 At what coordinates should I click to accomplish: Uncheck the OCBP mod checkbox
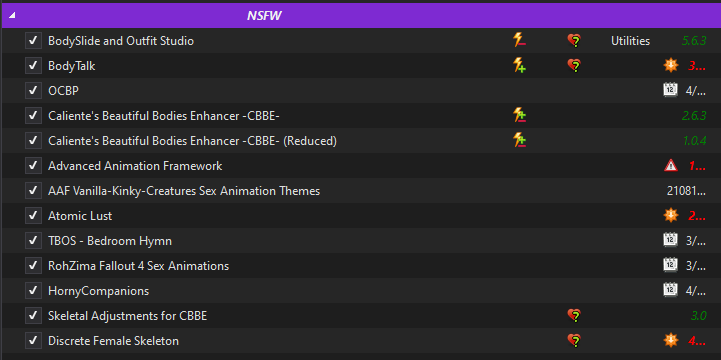point(33,91)
